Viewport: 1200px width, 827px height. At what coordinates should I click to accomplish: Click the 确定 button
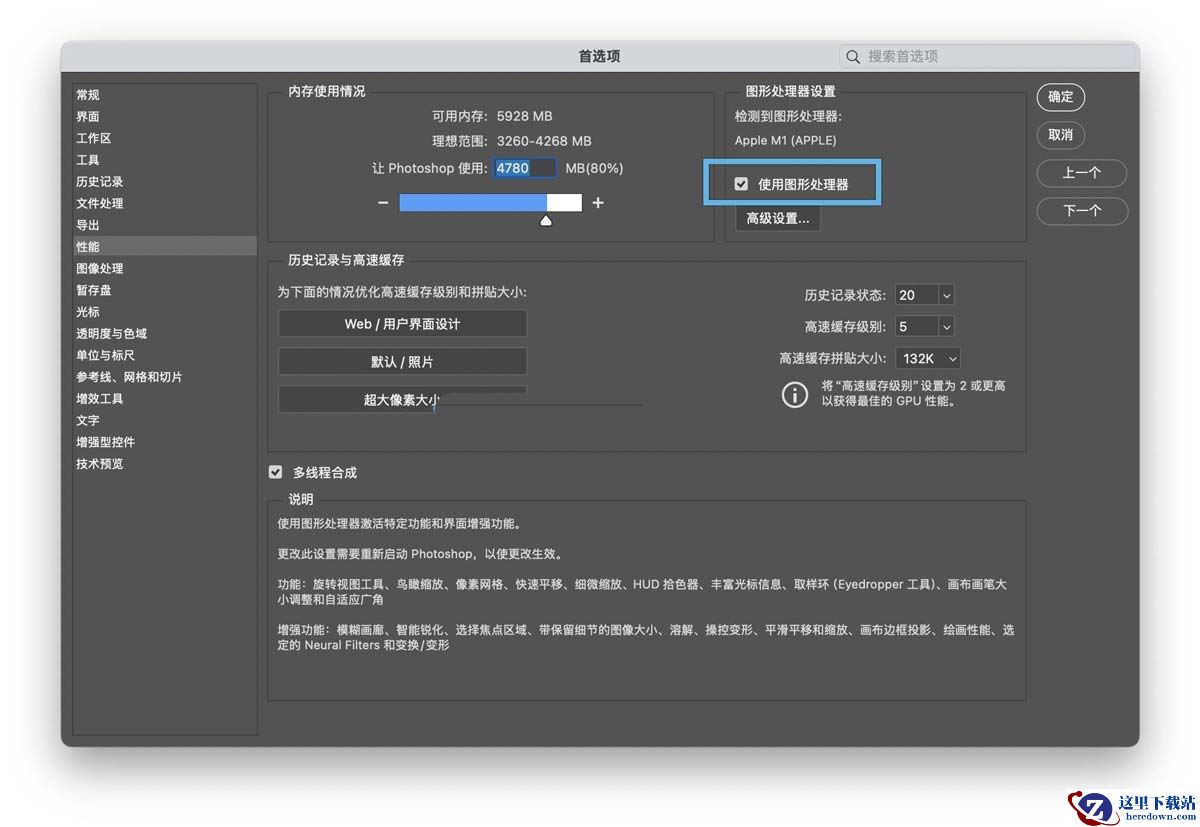1061,97
